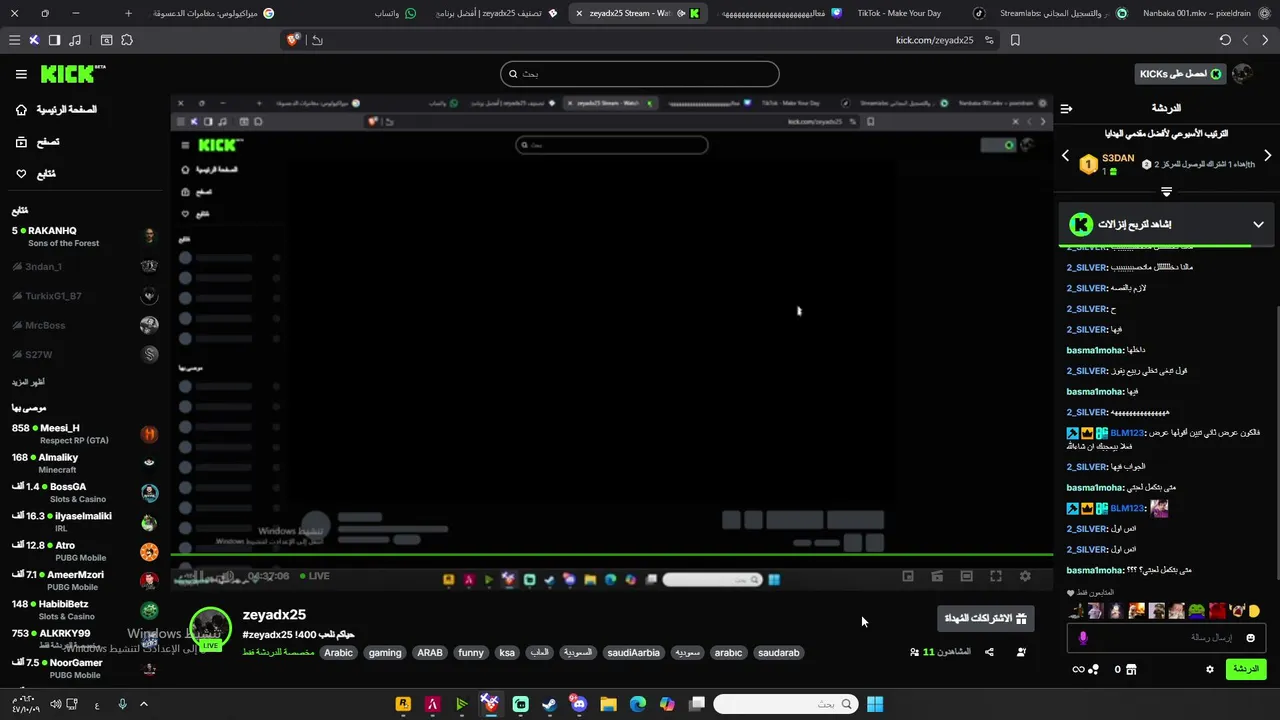The image size is (1280, 720).
Task: Open the Browse sidebar item
Action: 37,142
